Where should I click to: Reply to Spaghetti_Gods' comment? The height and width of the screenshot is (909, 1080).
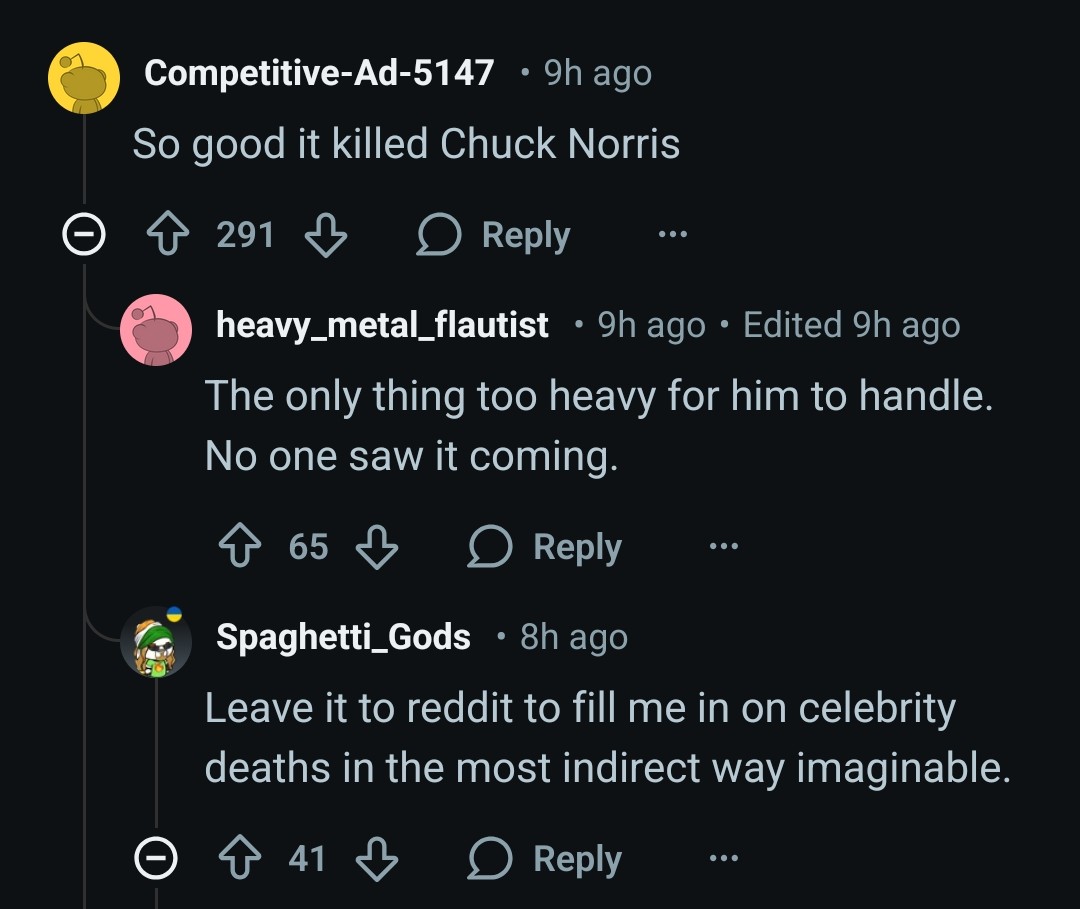(546, 859)
